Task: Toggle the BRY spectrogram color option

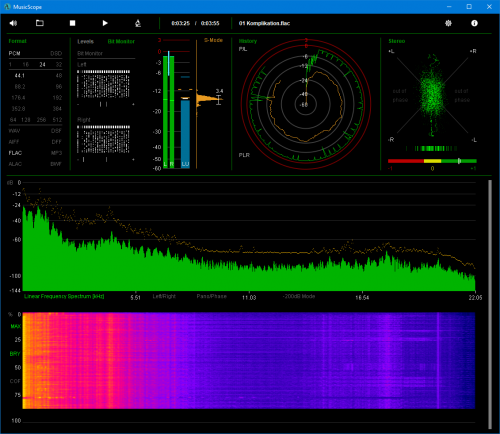Action: pyautogui.click(x=15, y=354)
